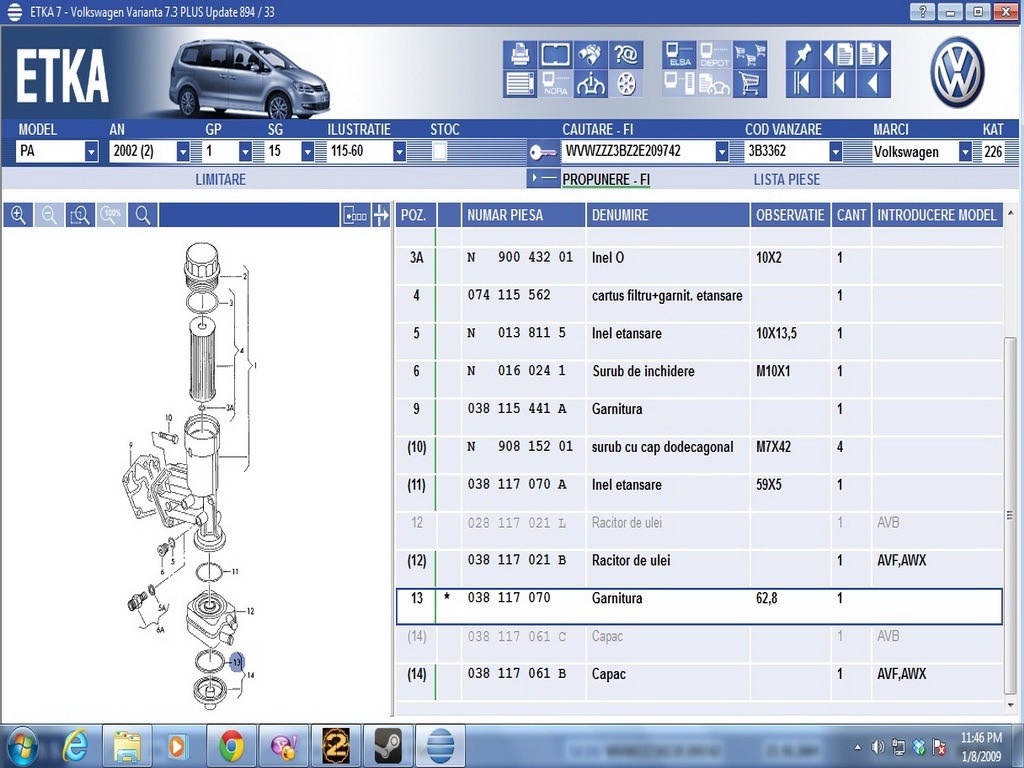Viewport: 1024px width, 768px height.
Task: Toggle the STOC checkbox
Action: point(440,152)
